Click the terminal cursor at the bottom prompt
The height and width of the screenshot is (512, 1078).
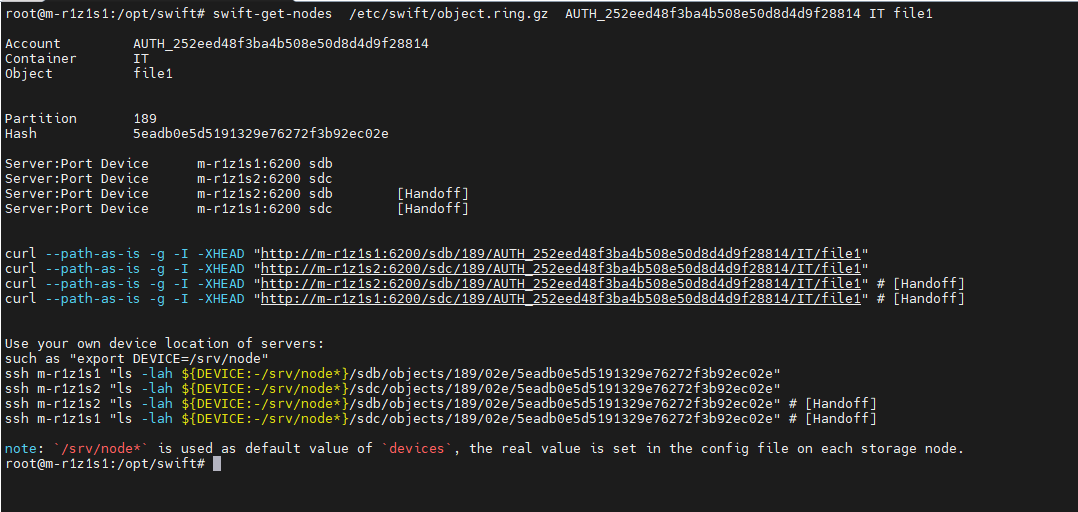click(x=216, y=464)
